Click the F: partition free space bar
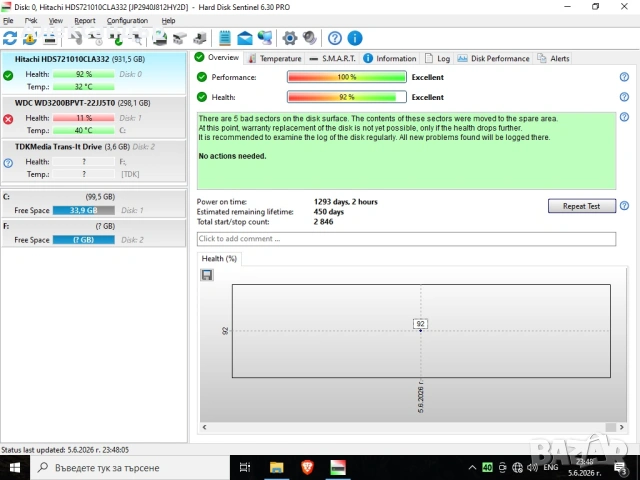The height and width of the screenshot is (480, 640). [84, 240]
